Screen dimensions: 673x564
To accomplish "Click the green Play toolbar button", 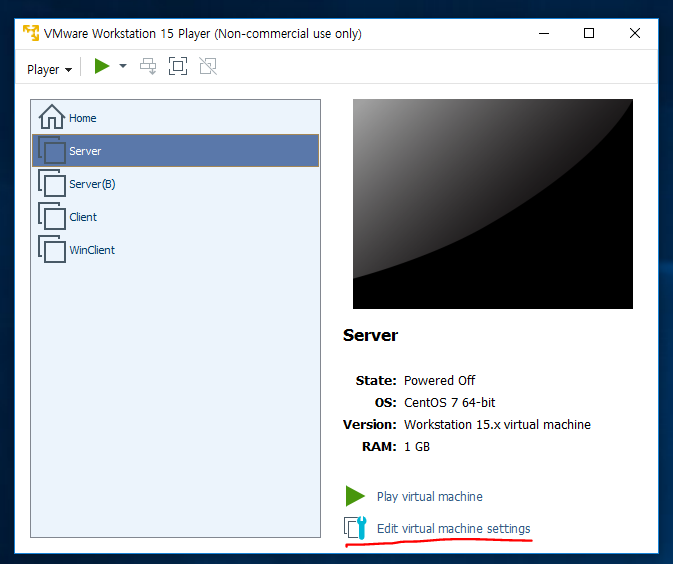I will click(102, 66).
